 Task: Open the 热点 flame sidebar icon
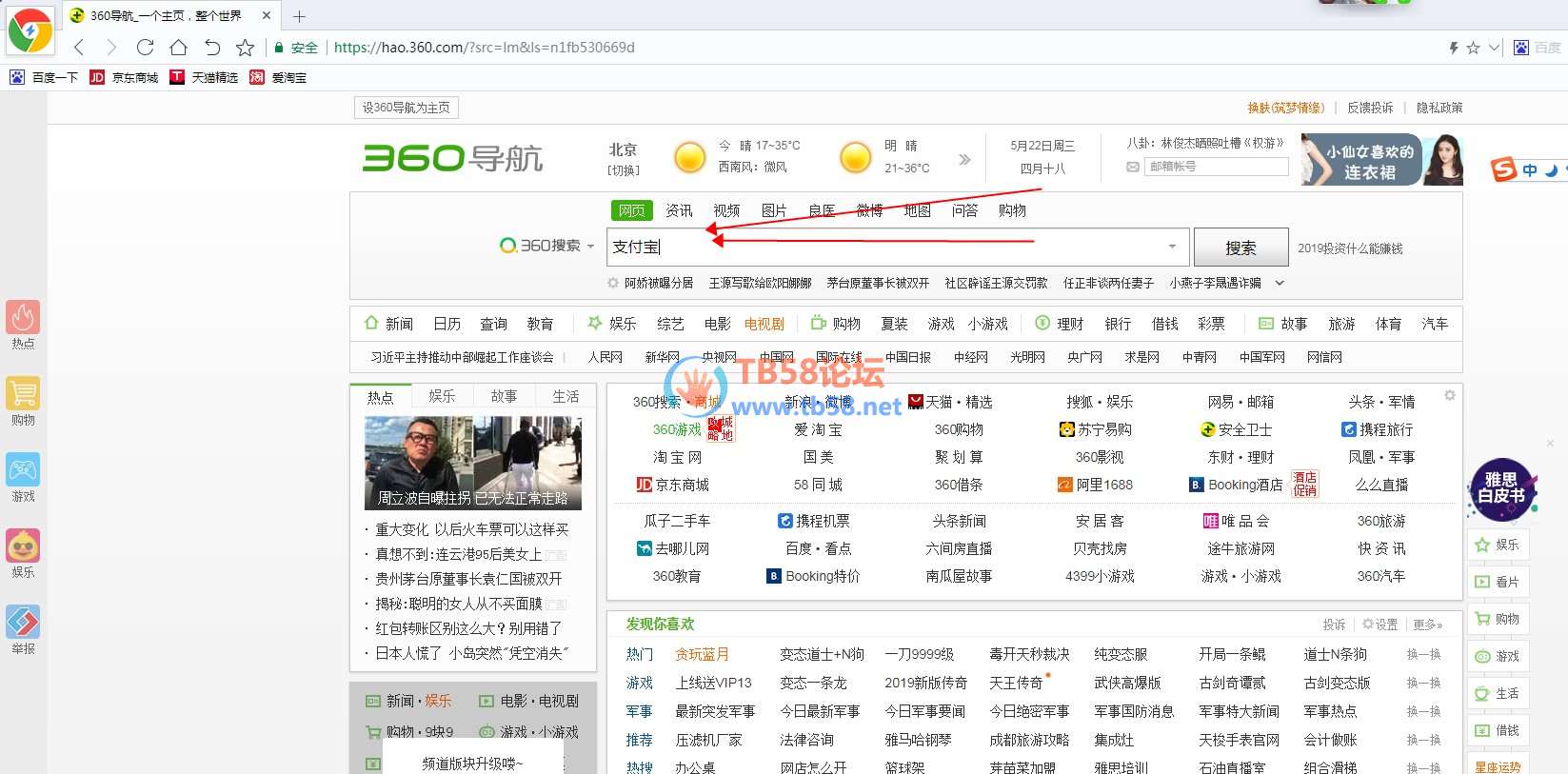pyautogui.click(x=23, y=318)
